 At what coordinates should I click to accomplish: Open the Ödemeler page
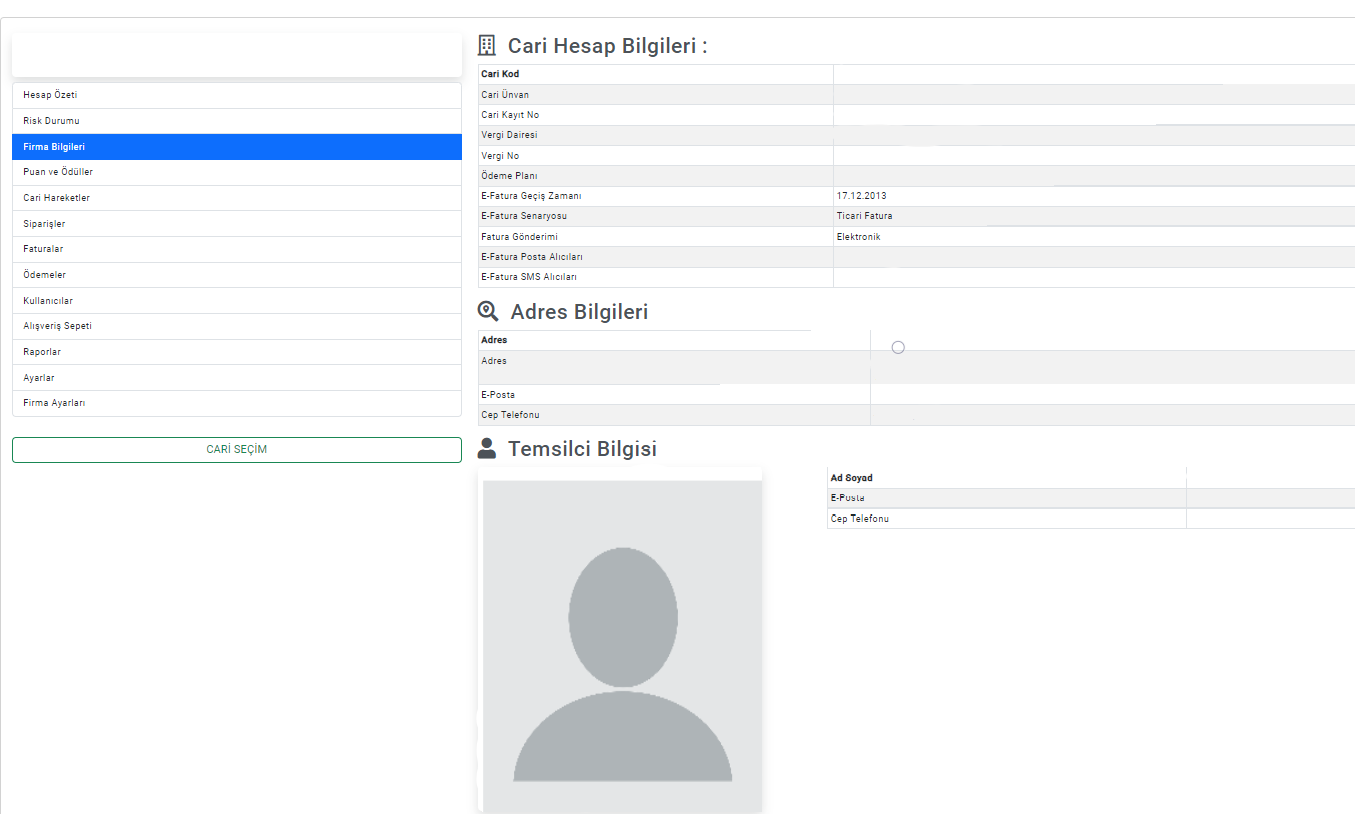tap(236, 275)
